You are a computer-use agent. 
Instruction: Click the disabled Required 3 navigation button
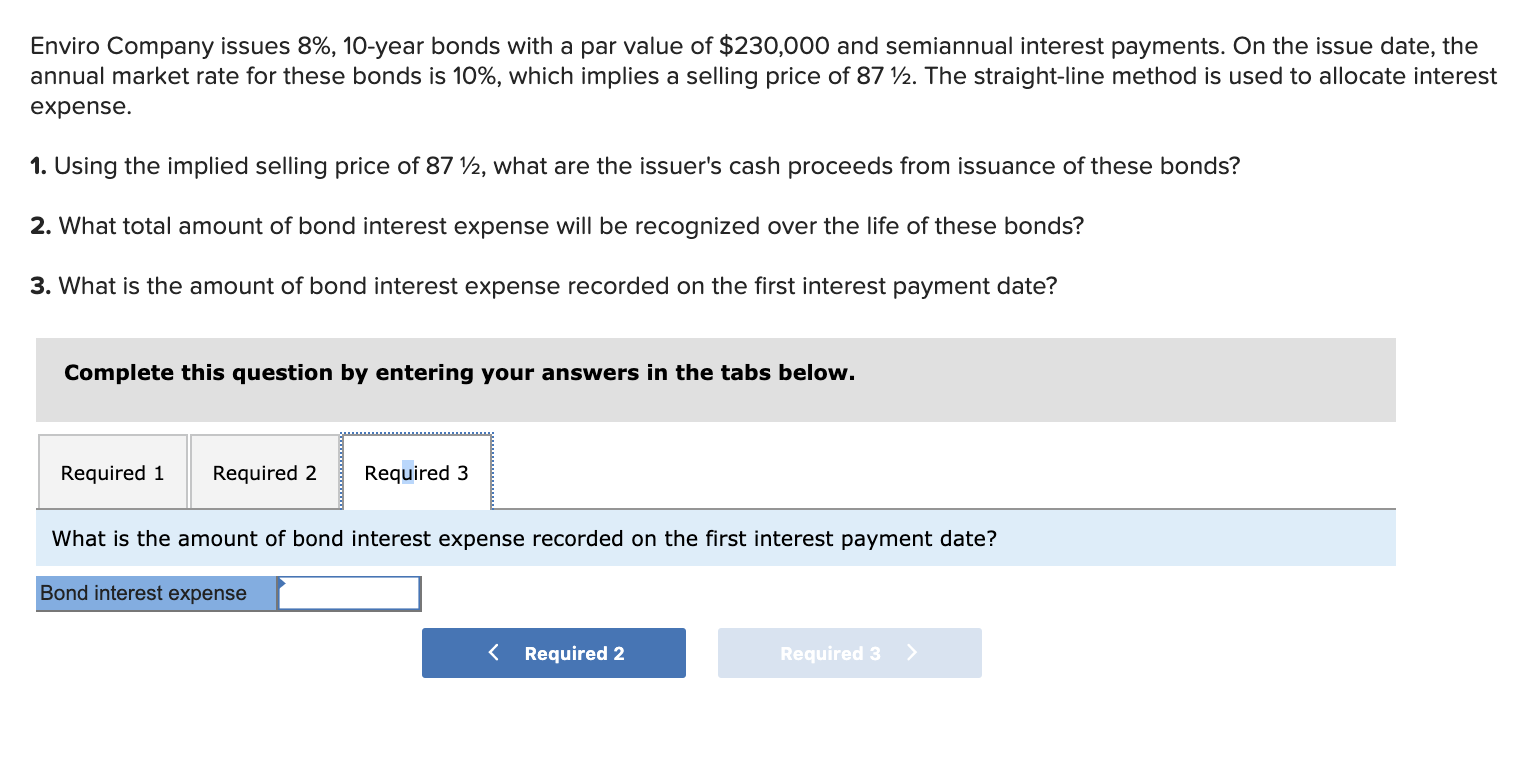click(x=849, y=652)
